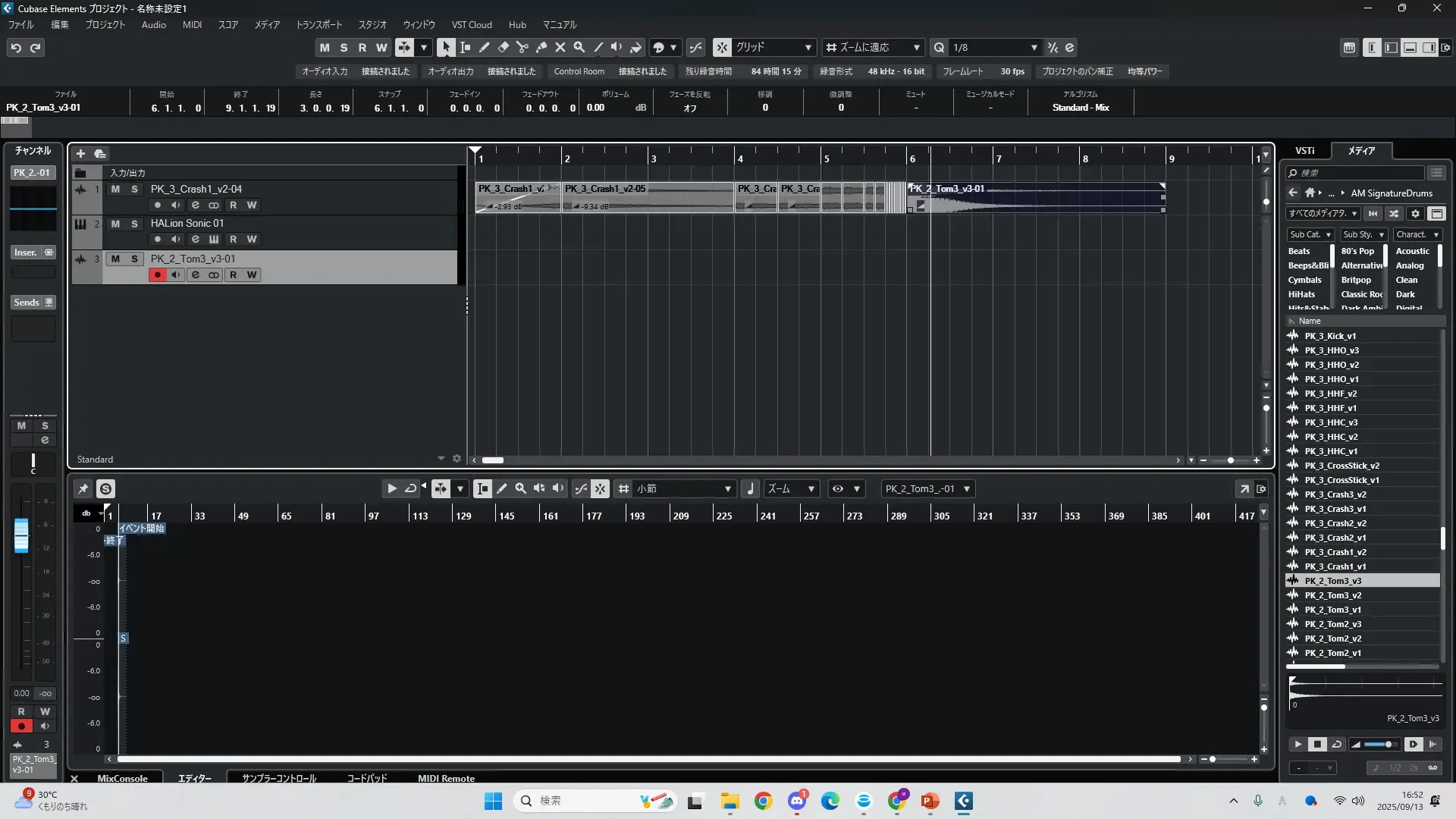The image size is (1456, 819).
Task: Select the Draw pencil tool
Action: 484,47
